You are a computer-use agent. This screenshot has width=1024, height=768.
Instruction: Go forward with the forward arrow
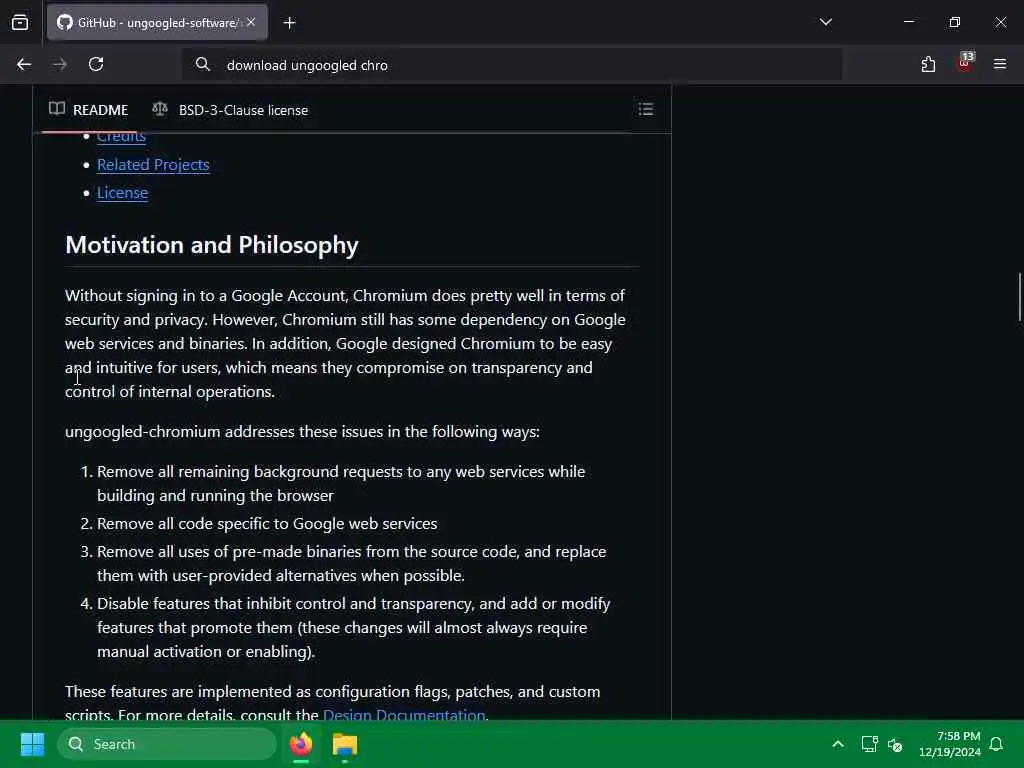tap(60, 64)
